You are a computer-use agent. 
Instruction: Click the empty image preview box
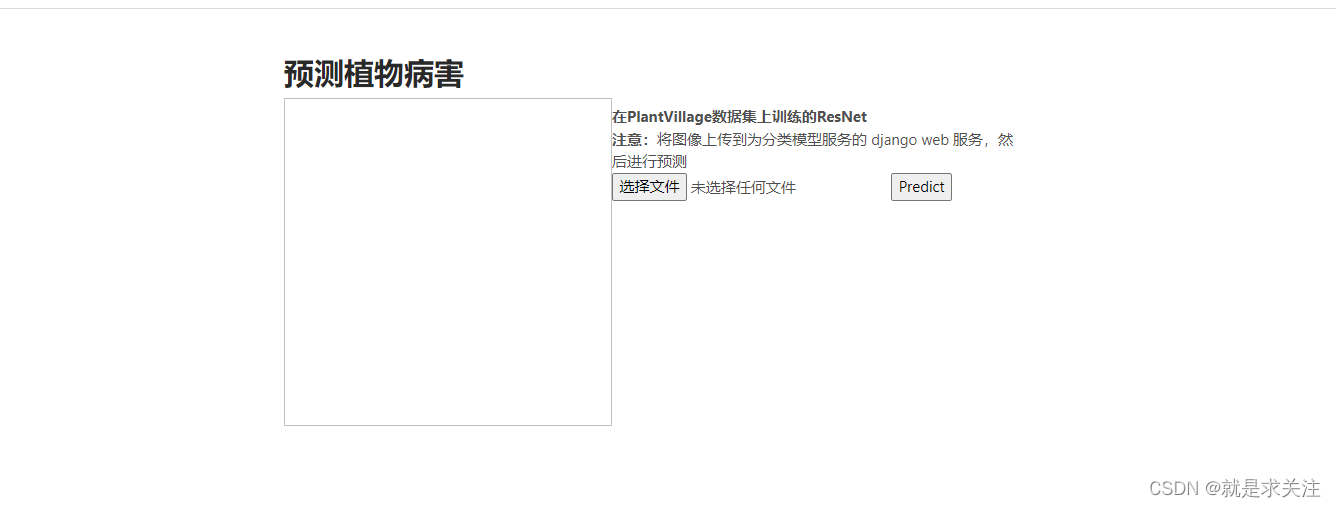(448, 262)
